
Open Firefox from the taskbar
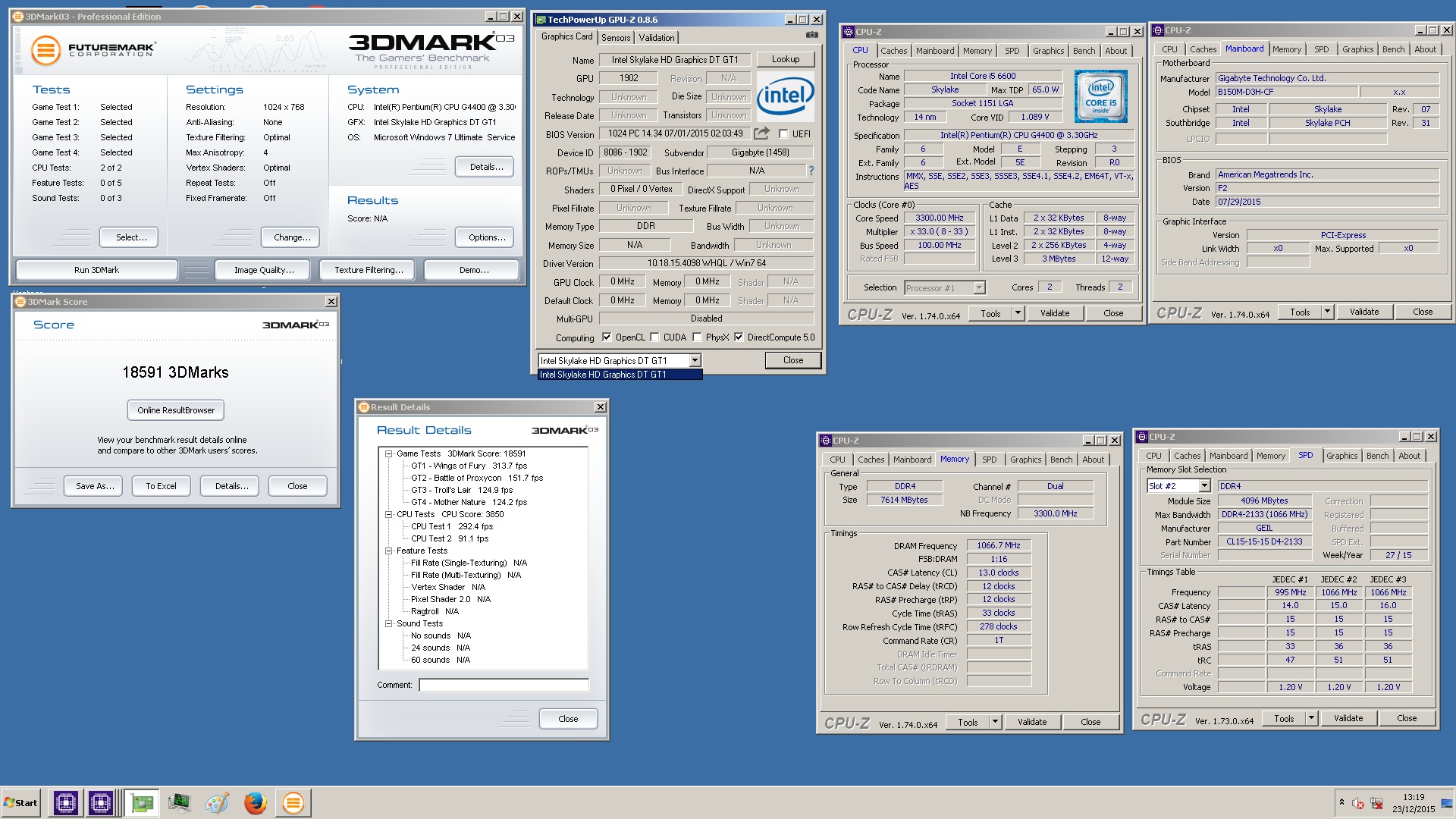255,802
